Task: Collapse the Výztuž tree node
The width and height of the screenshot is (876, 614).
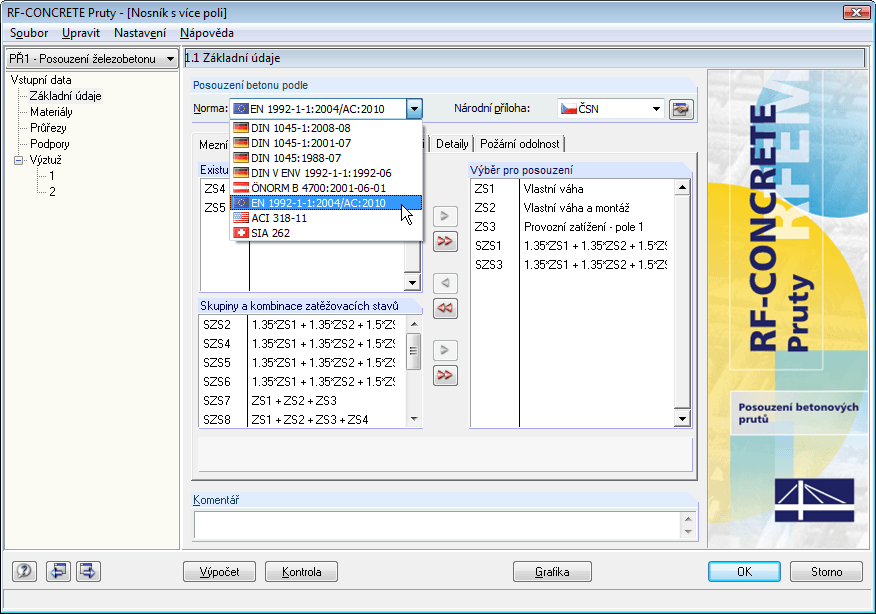Action: coord(18,160)
